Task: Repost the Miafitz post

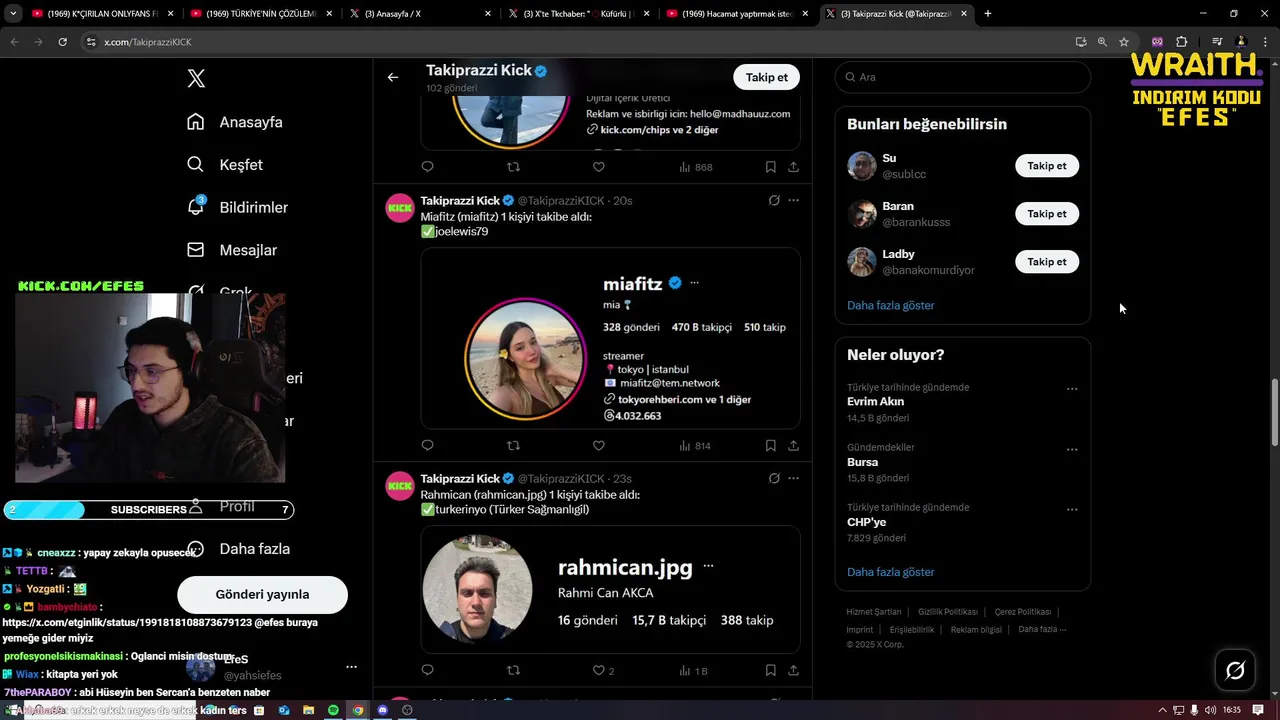Action: (x=513, y=446)
